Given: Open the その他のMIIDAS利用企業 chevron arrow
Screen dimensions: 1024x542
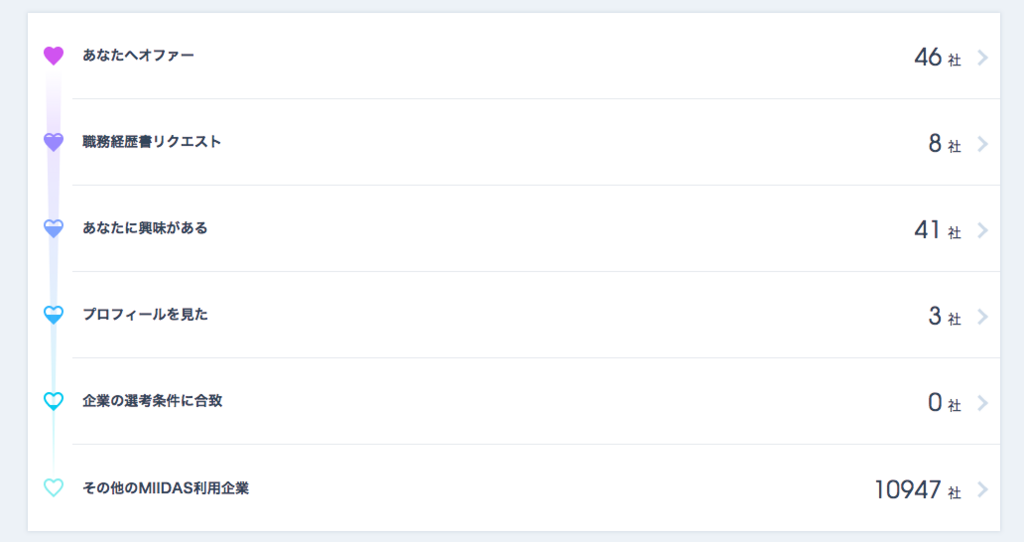Looking at the screenshot, I should click(982, 490).
